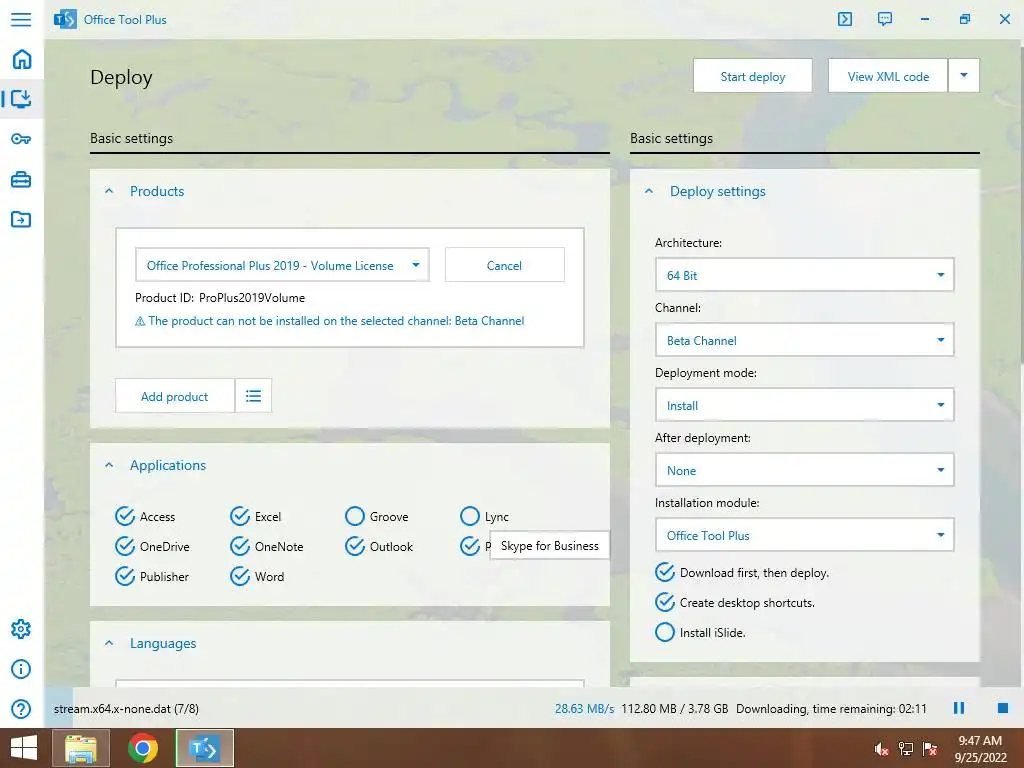1024x768 pixels.
Task: Open Windows Start menu
Action: tap(24, 748)
